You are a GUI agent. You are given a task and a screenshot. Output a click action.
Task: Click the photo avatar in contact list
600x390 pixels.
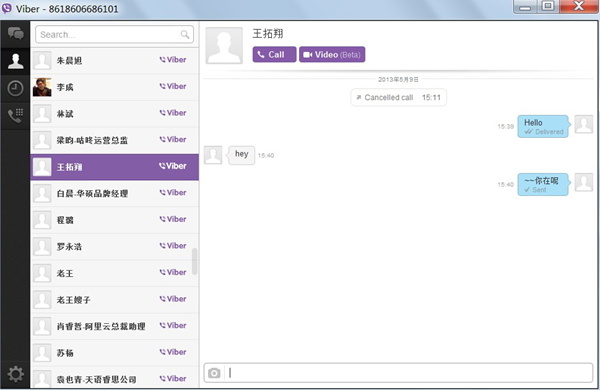[x=42, y=87]
